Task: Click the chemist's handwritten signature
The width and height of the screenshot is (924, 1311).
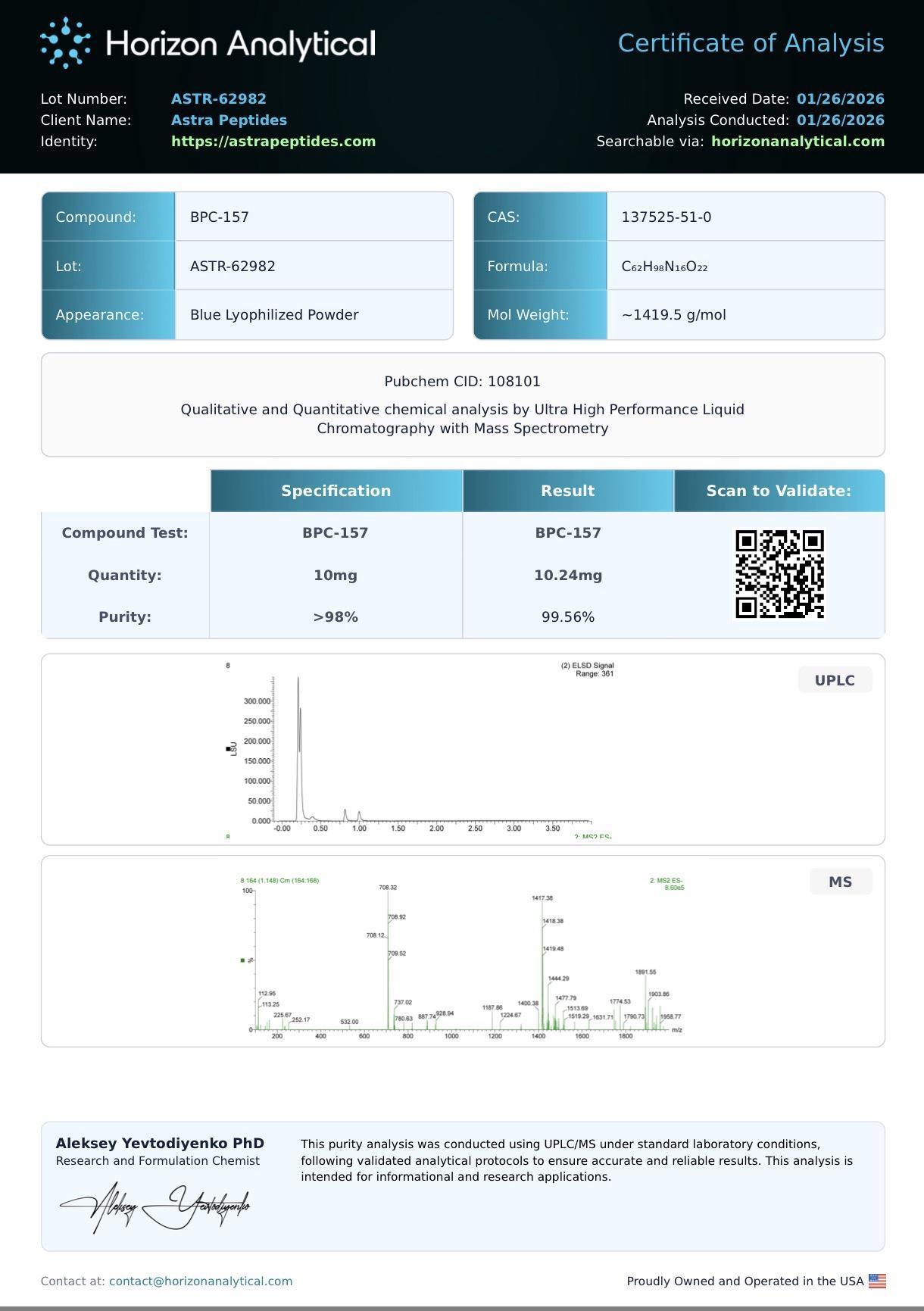Action: point(155,1205)
